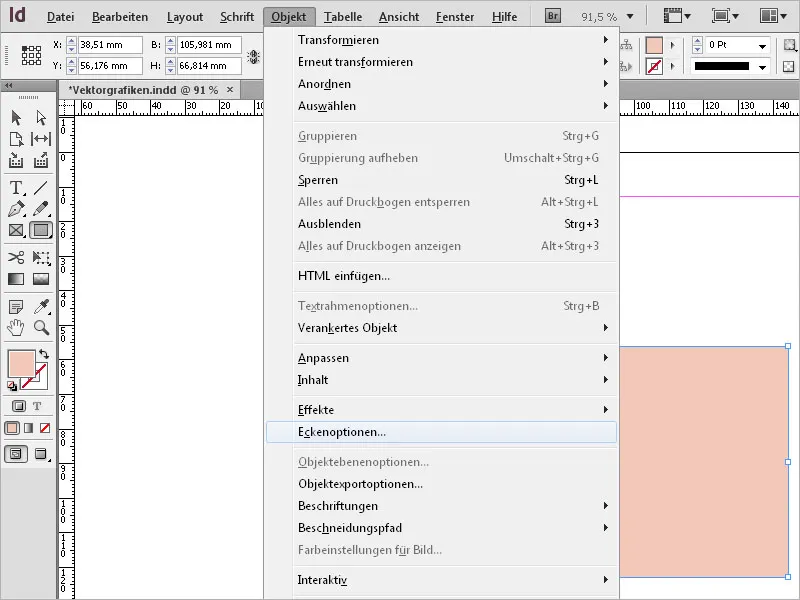Choose HTML einfügen... menu entry
Image resolution: width=800 pixels, height=600 pixels.
click(442, 276)
